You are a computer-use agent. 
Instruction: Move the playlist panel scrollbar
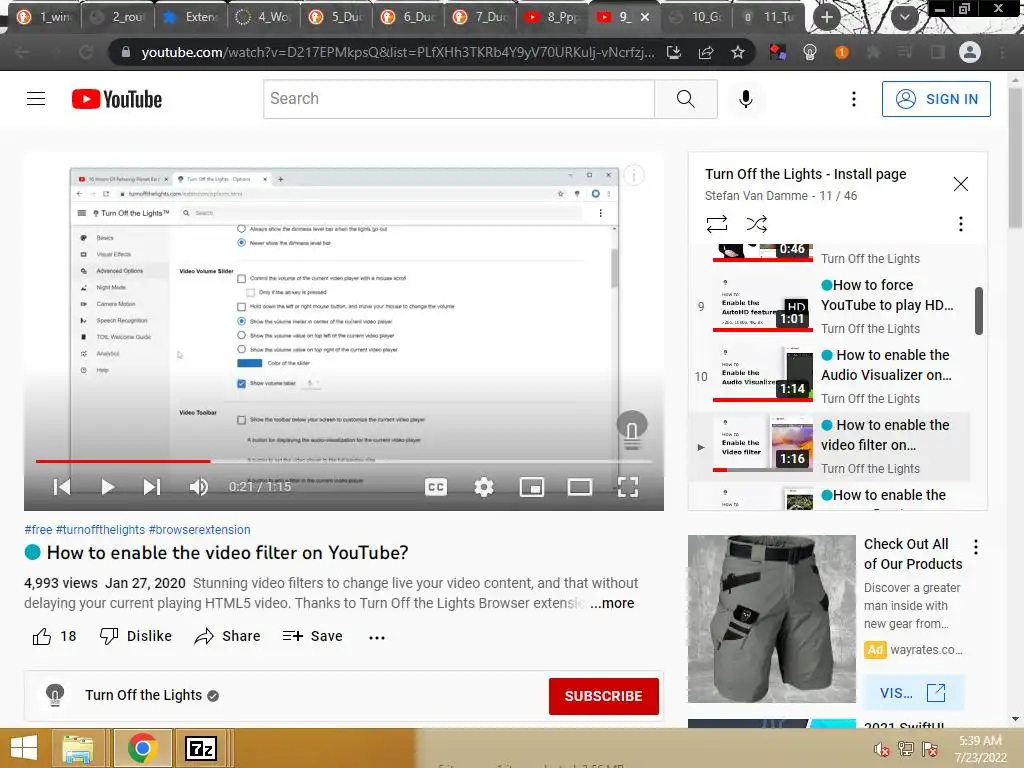point(978,311)
